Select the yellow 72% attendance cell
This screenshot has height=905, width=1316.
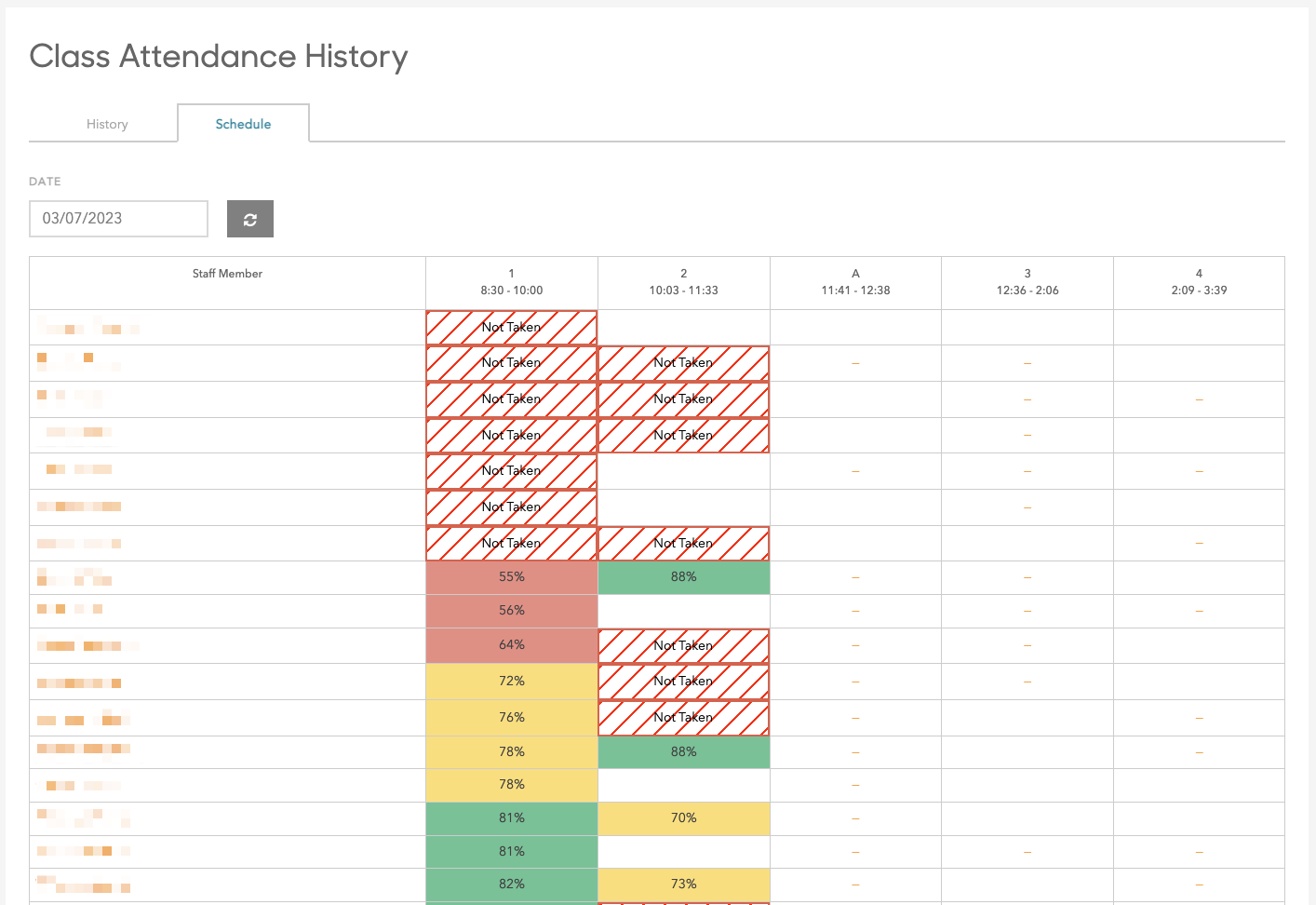coord(511,682)
